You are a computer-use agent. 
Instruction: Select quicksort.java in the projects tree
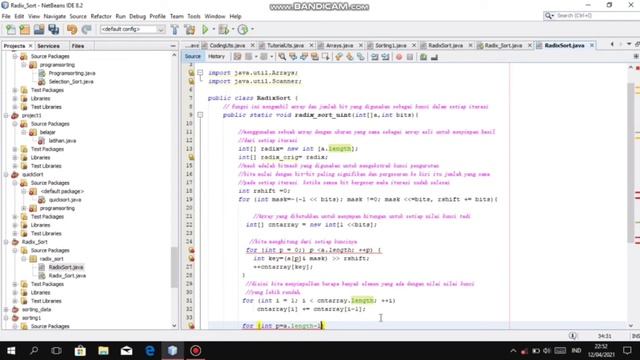(65, 200)
